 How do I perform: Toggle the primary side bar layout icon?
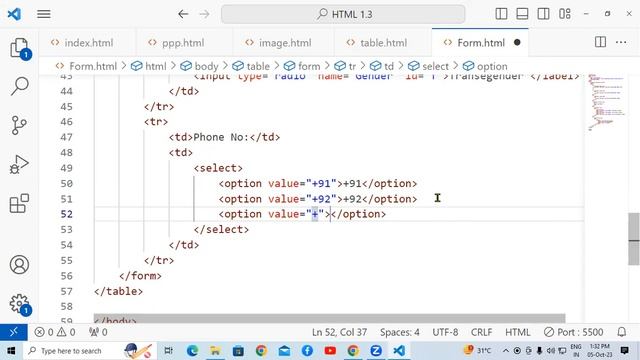(x=501, y=14)
